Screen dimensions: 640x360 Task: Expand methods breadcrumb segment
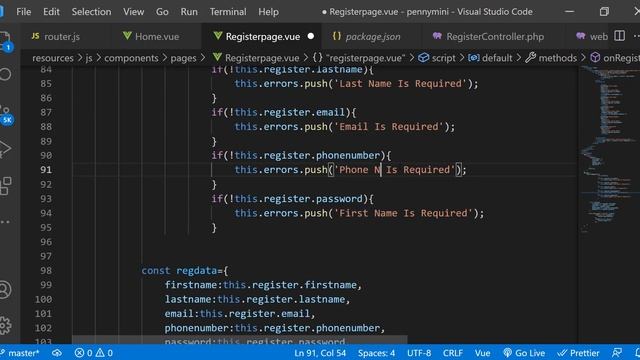(551, 58)
